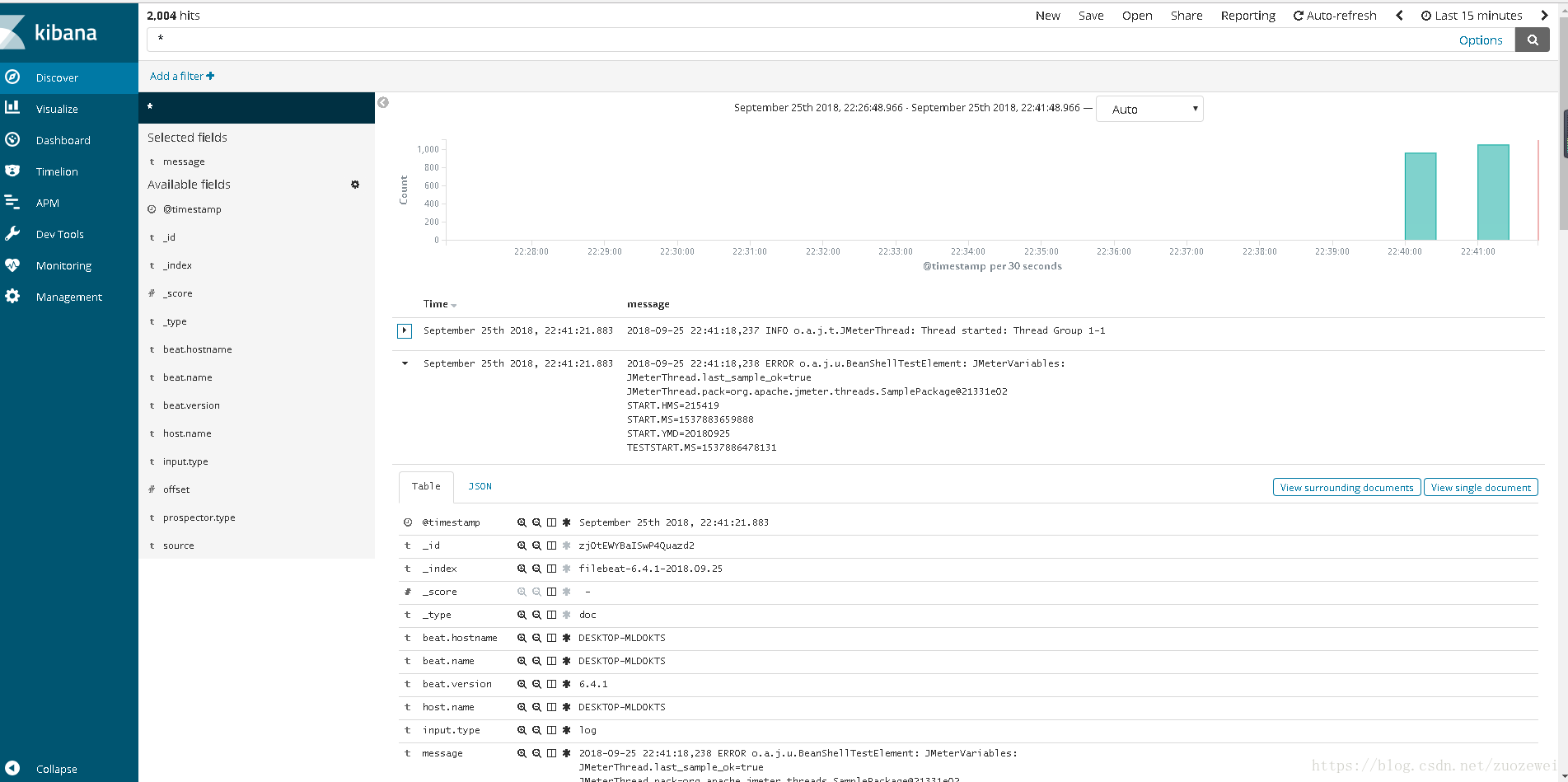Filter out the beat.name value
This screenshot has width=1568, height=782.
click(536, 661)
